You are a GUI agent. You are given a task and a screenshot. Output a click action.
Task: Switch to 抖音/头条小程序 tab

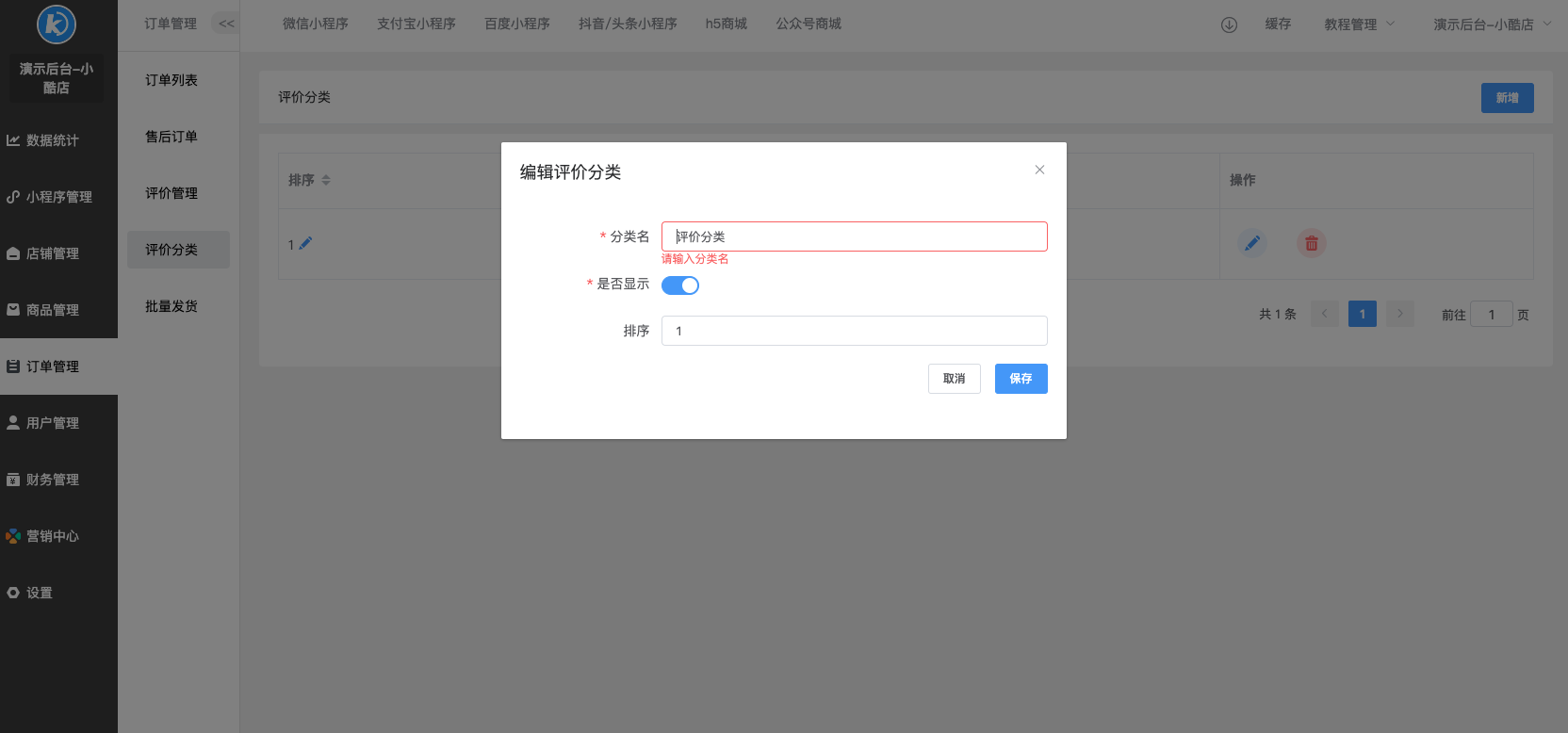(628, 24)
